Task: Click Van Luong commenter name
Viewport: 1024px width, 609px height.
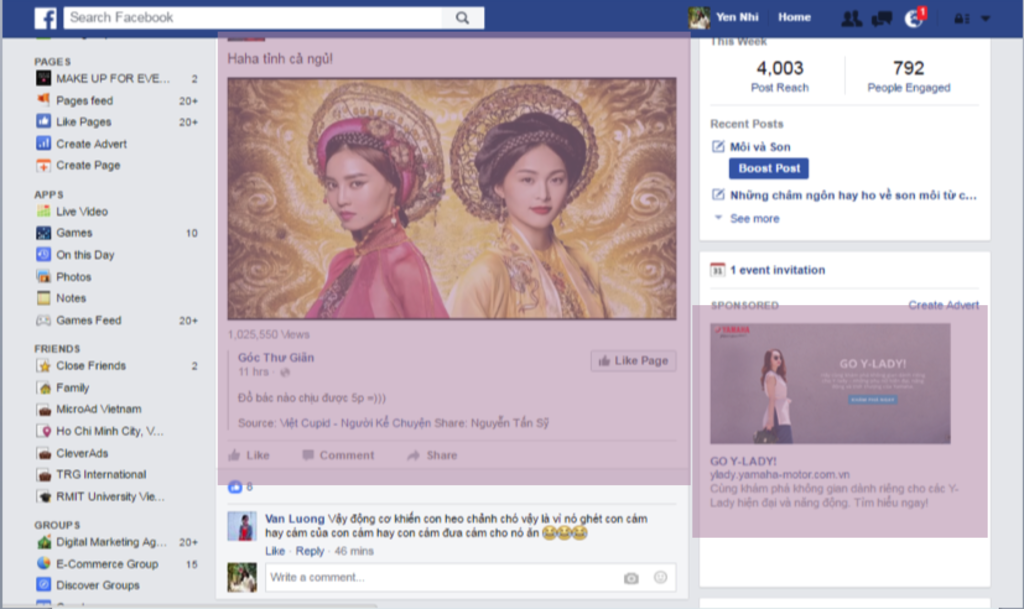Action: pos(295,519)
